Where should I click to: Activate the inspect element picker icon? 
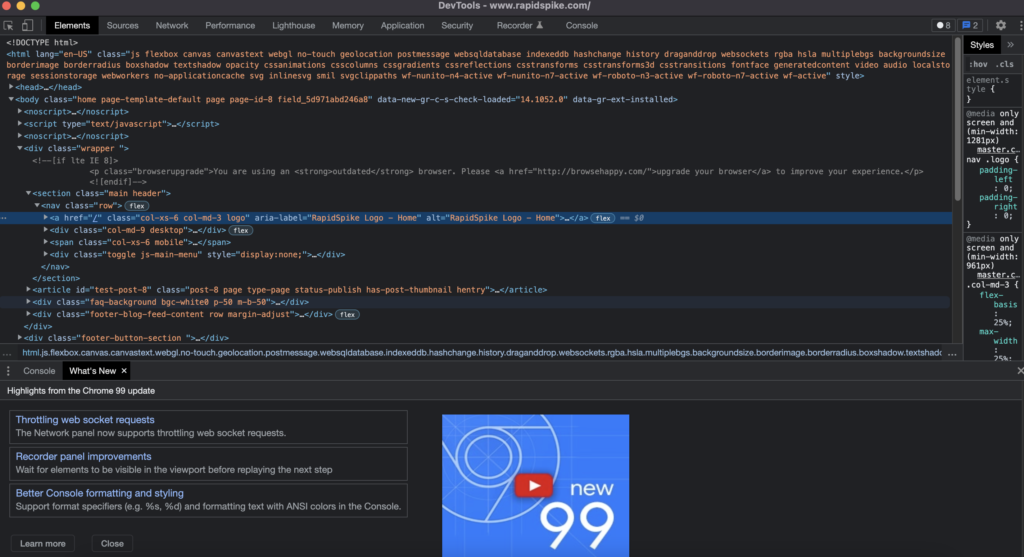pyautogui.click(x=8, y=25)
